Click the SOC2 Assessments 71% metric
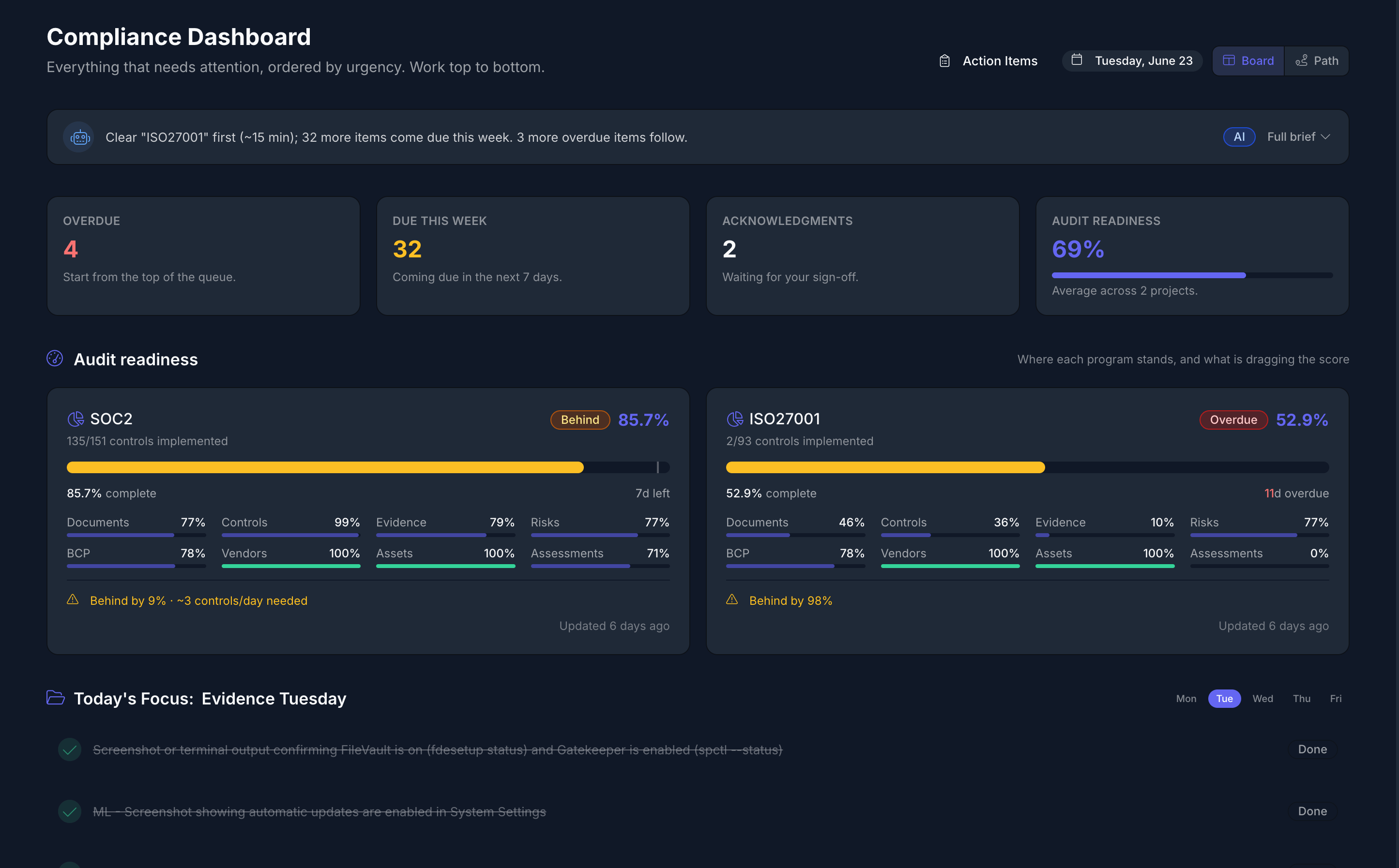Viewport: 1399px width, 868px height. point(600,557)
